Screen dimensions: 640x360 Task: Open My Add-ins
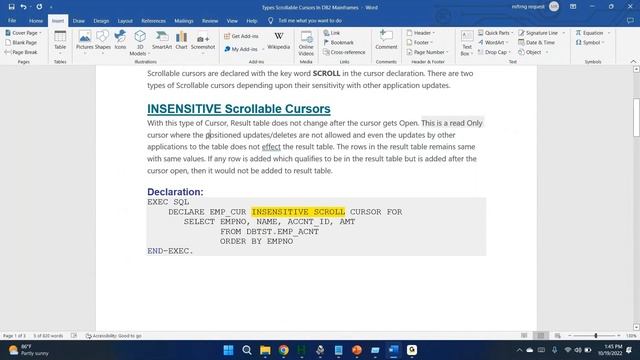pyautogui.click(x=244, y=49)
